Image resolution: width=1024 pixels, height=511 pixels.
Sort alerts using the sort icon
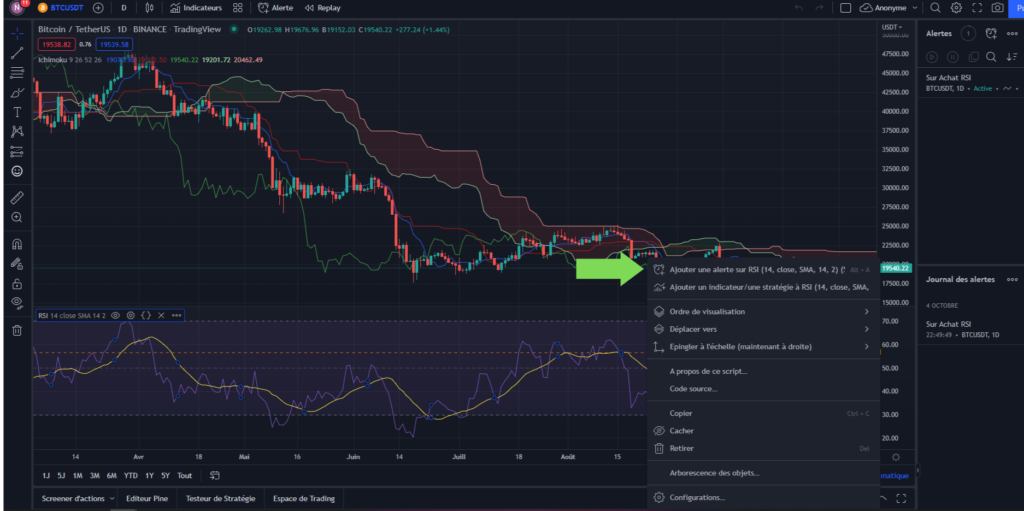1012,57
